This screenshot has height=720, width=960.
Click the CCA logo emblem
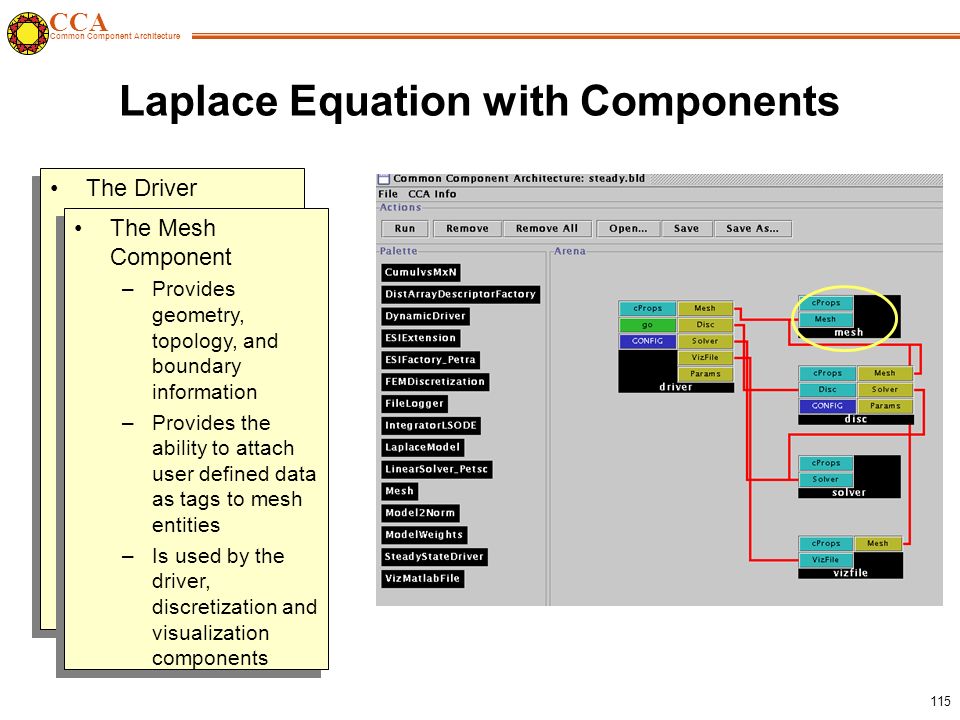click(x=28, y=33)
